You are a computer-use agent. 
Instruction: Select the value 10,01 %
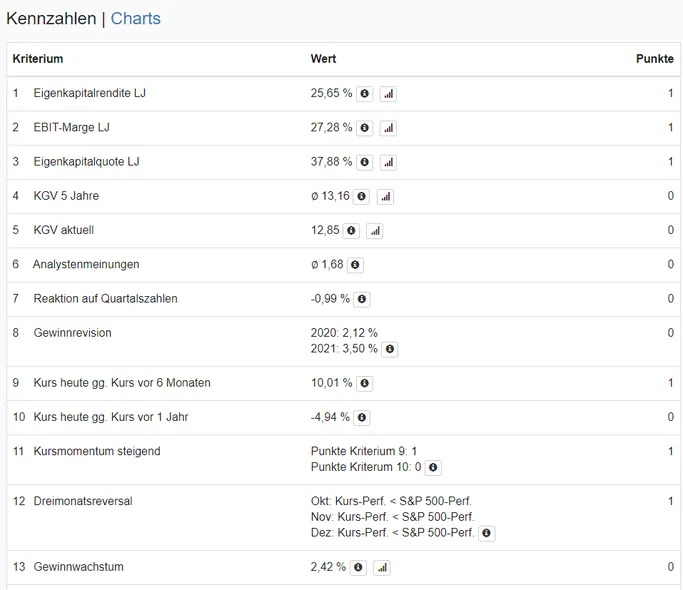(331, 383)
